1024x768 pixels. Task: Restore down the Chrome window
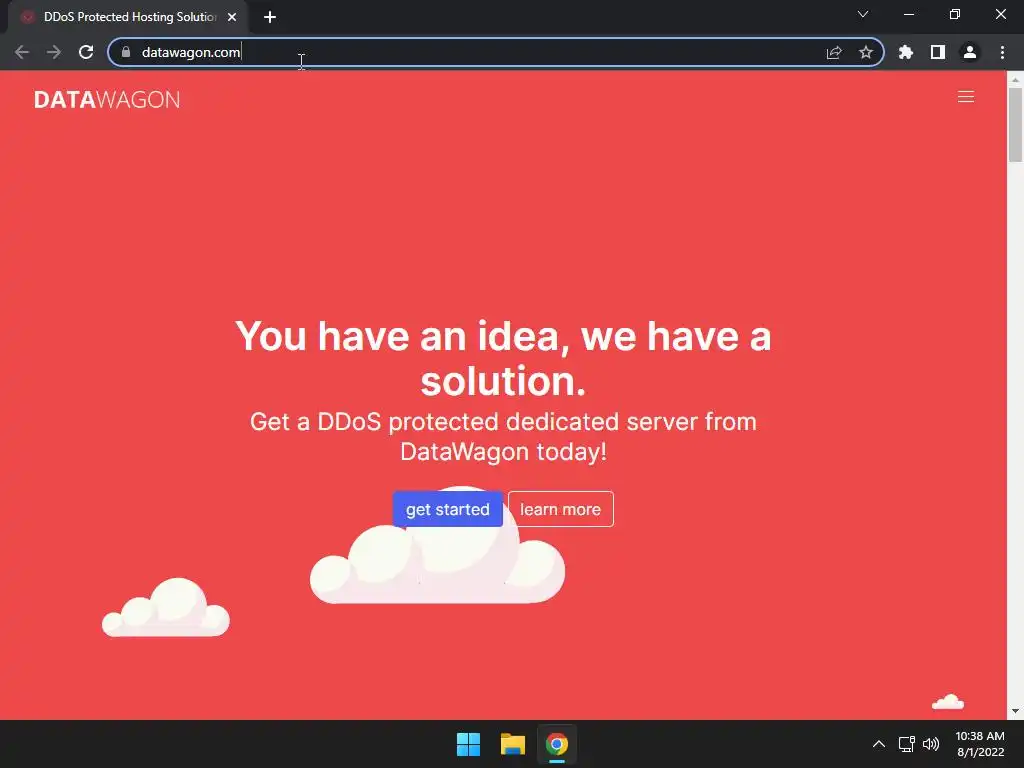[955, 14]
